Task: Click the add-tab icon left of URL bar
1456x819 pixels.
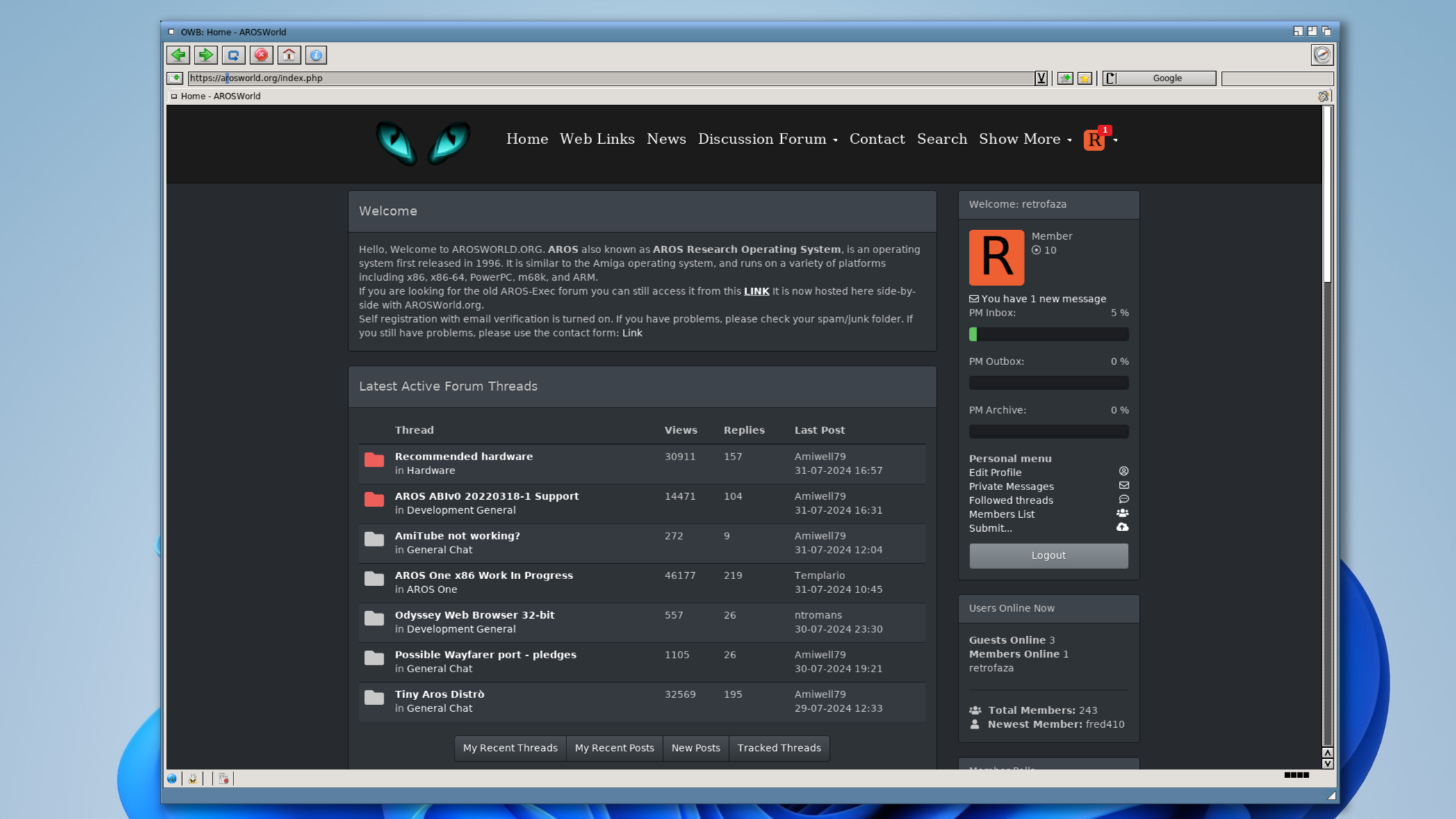Action: [174, 78]
